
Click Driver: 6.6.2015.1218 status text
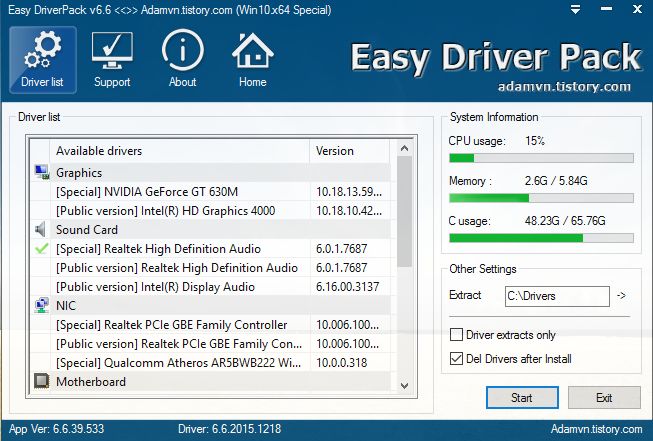click(x=229, y=429)
